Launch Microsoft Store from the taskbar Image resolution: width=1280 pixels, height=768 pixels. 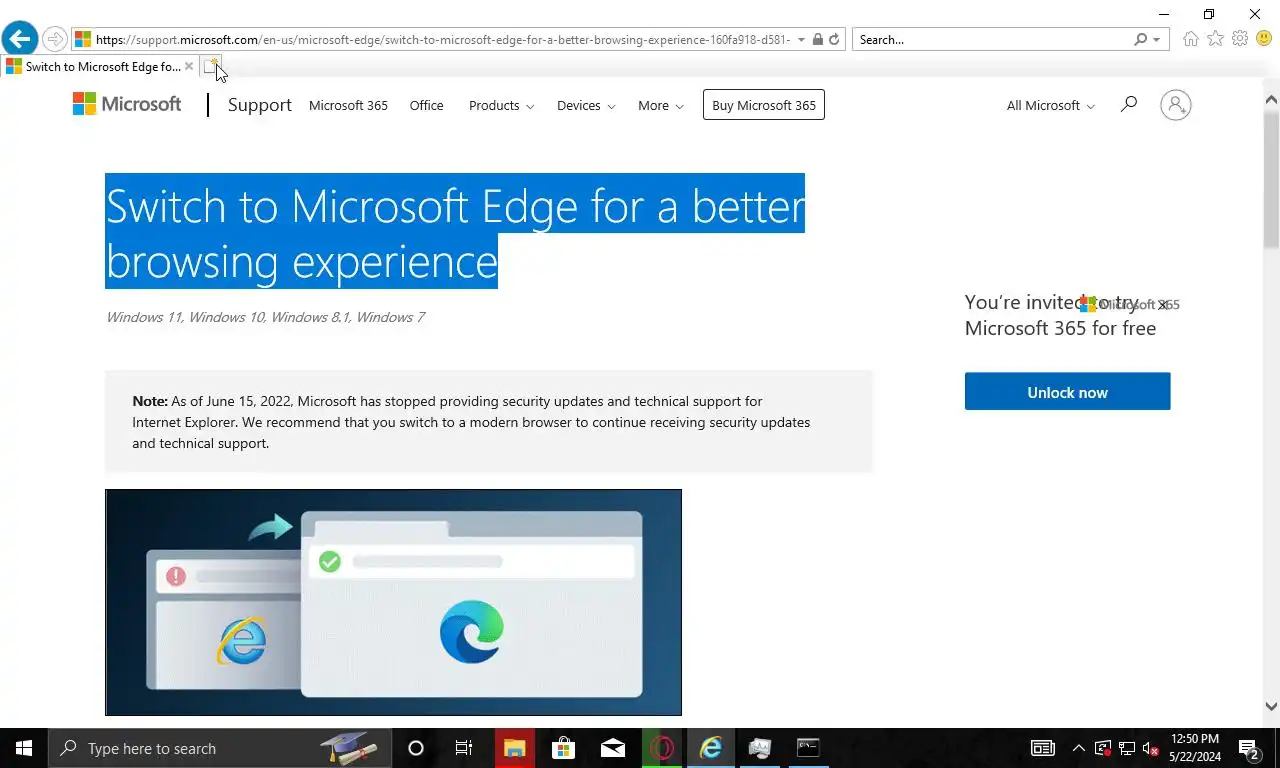tap(563, 748)
